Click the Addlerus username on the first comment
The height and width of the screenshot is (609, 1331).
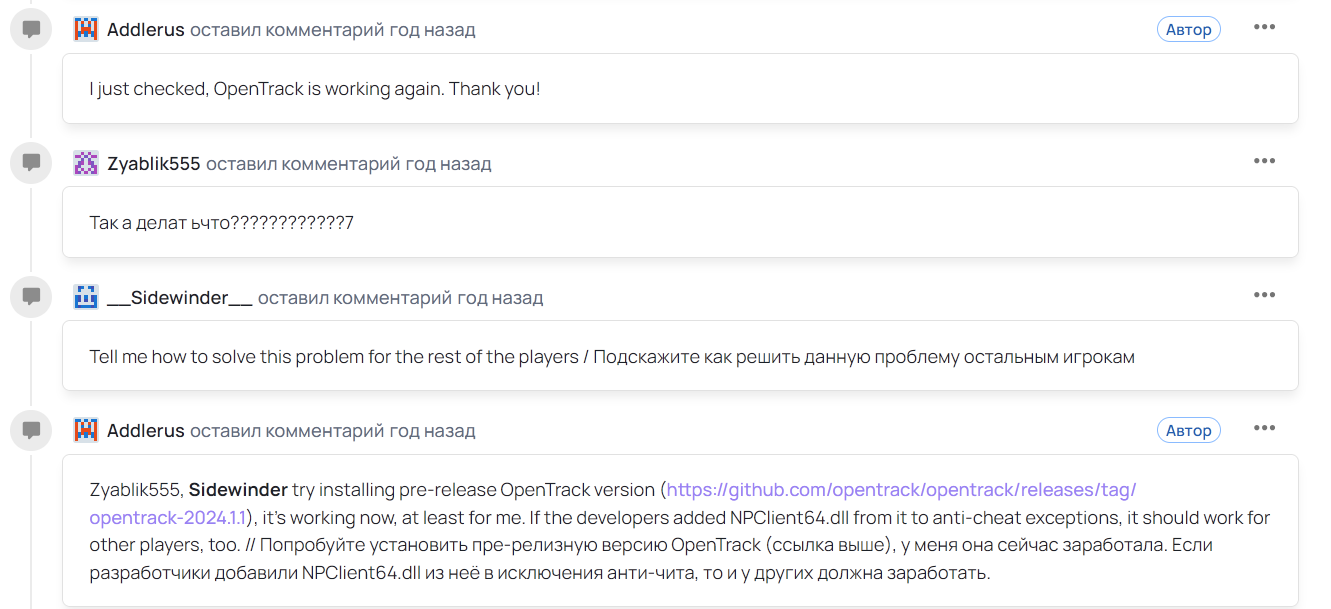(x=146, y=30)
